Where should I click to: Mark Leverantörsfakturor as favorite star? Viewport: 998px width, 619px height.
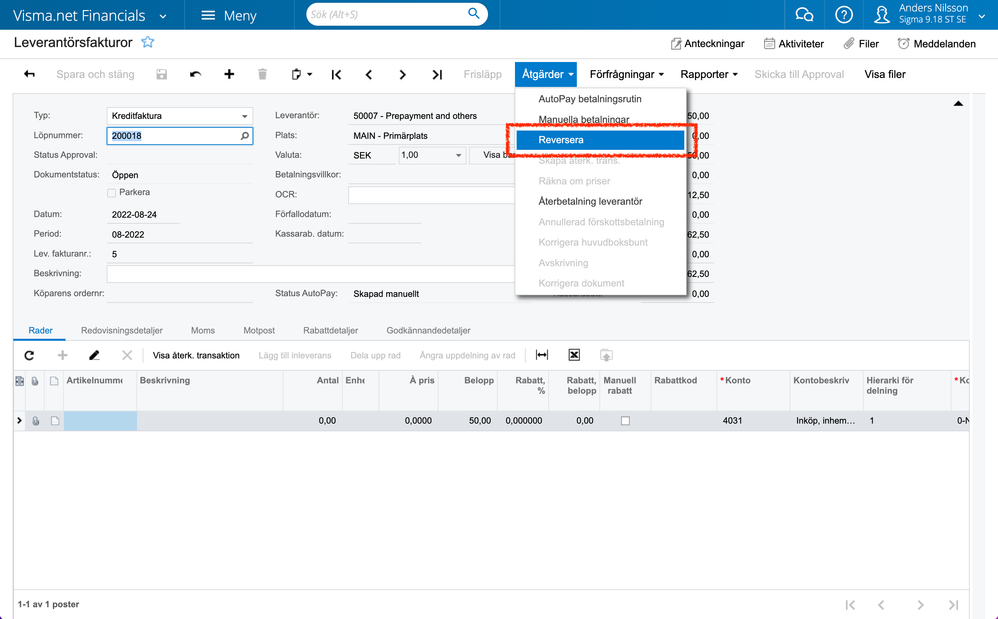(148, 42)
